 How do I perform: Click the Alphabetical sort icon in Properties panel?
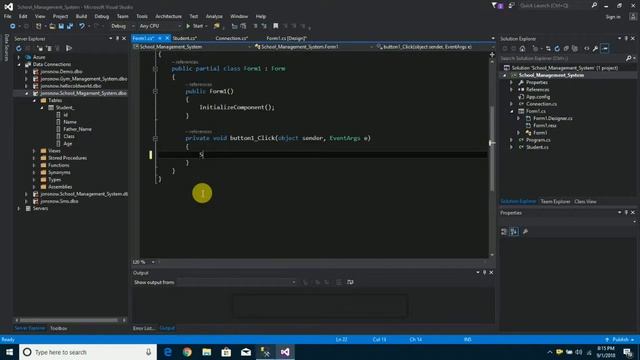click(514, 232)
